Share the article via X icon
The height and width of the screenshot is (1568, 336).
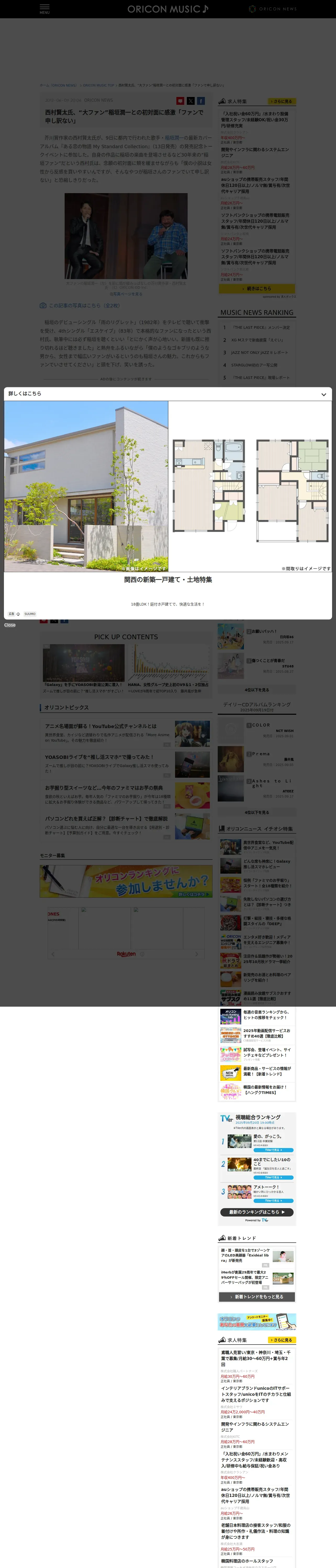pos(190,101)
